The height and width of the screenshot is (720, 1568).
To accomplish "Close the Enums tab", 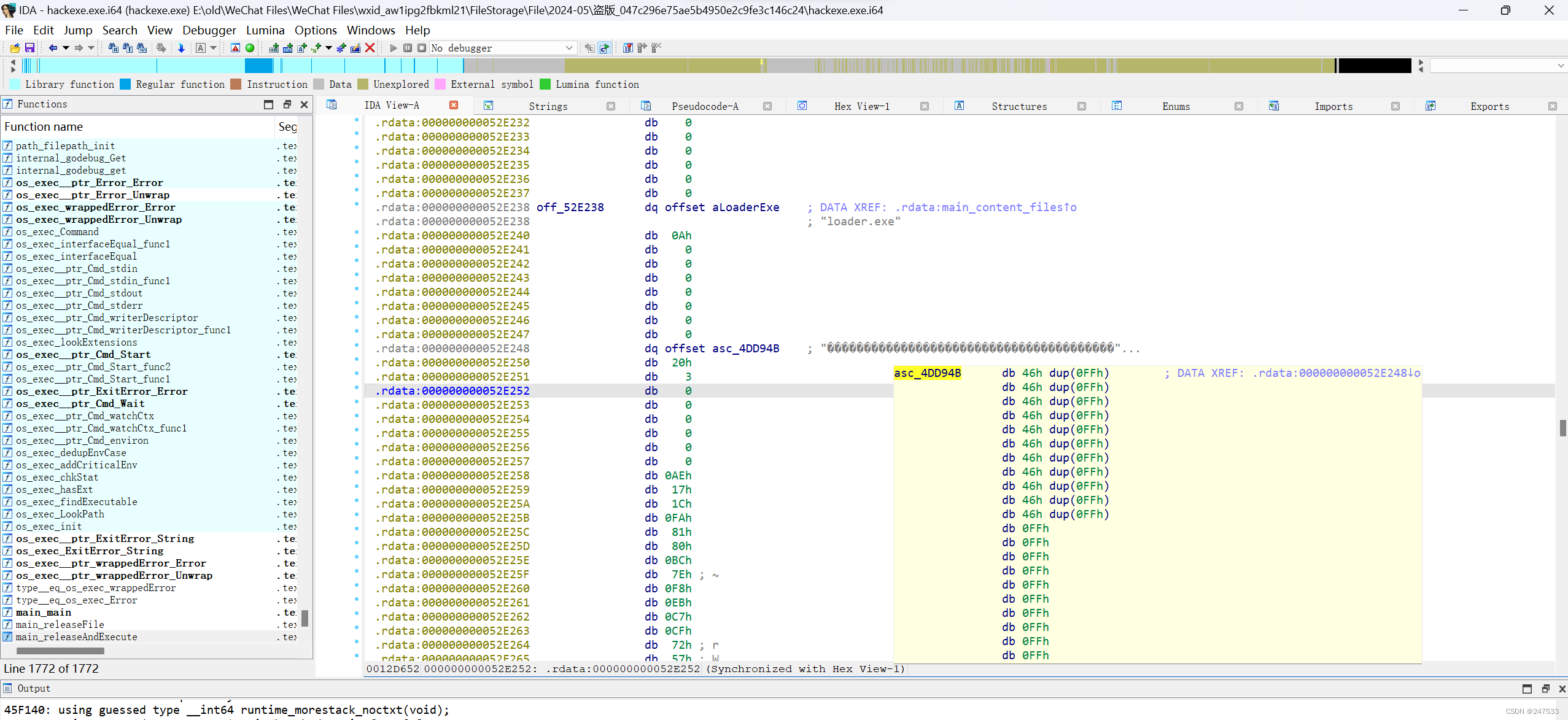I will coord(1239,106).
